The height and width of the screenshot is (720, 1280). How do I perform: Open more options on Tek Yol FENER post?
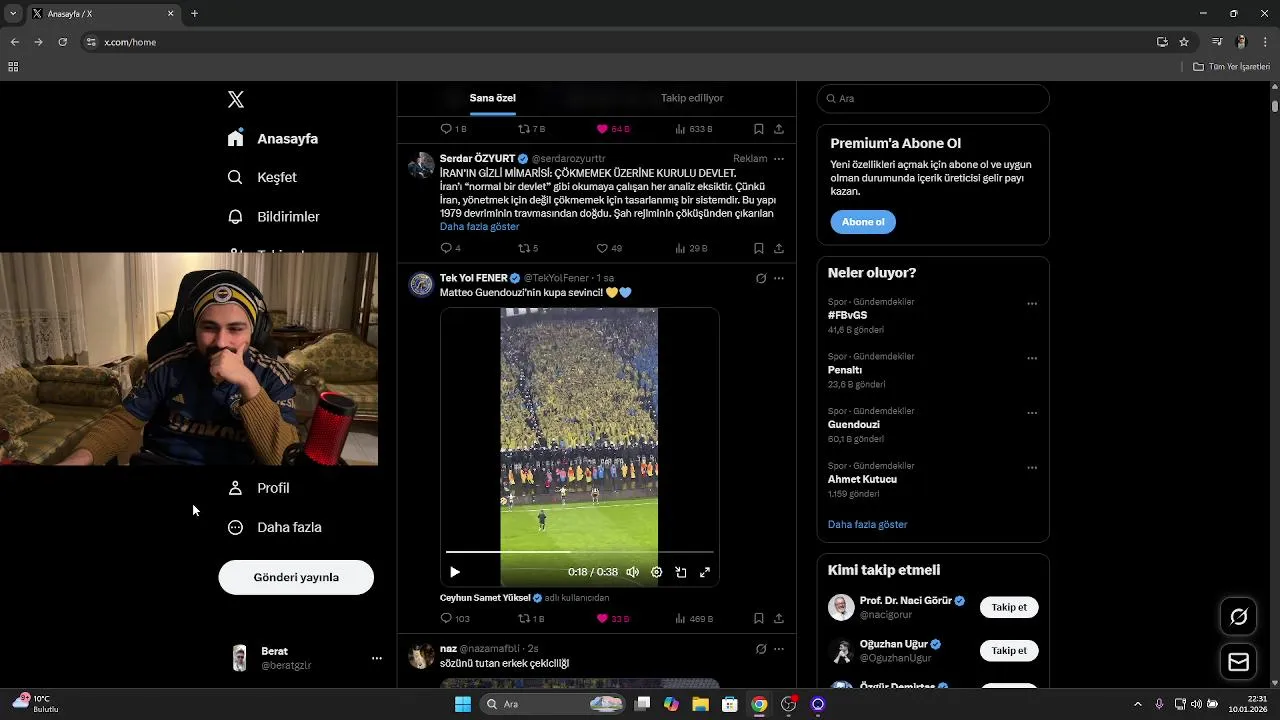click(779, 278)
